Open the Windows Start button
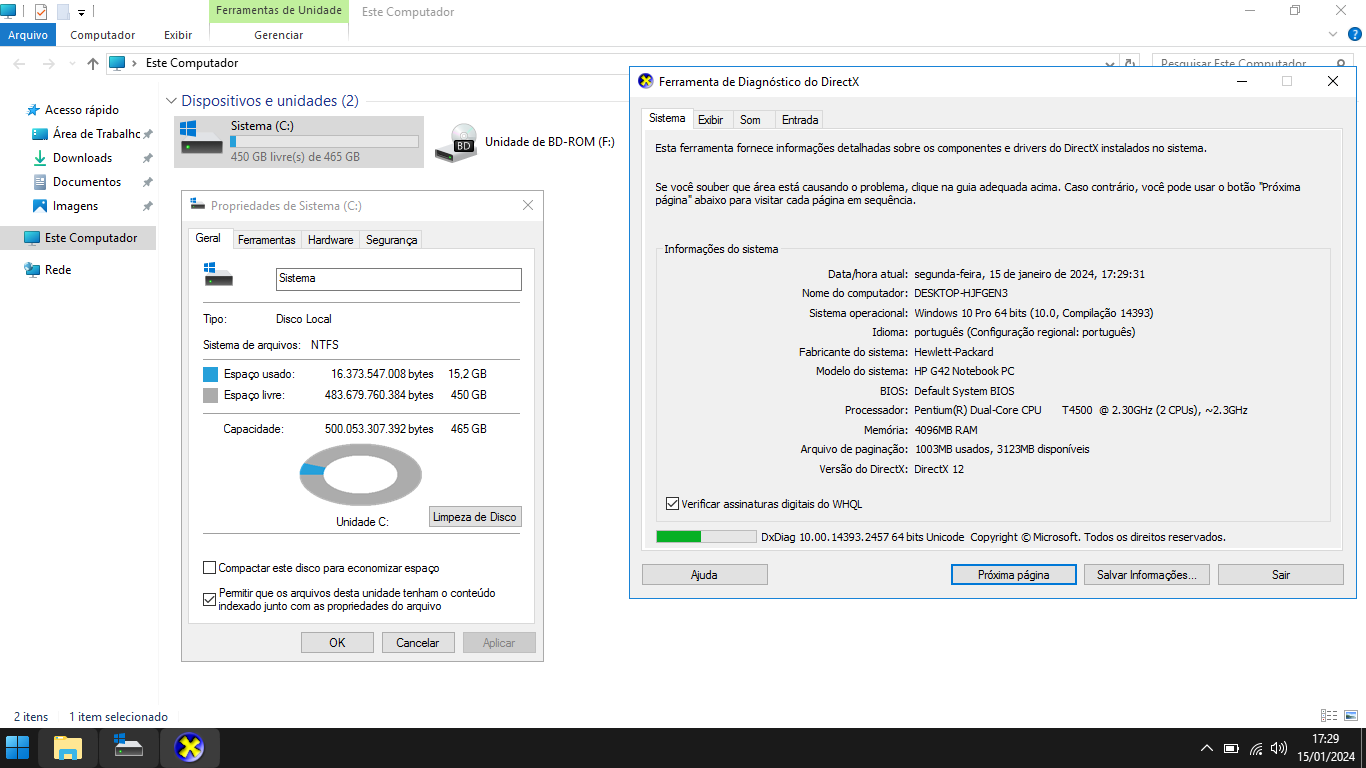This screenshot has width=1366, height=768. [x=17, y=748]
